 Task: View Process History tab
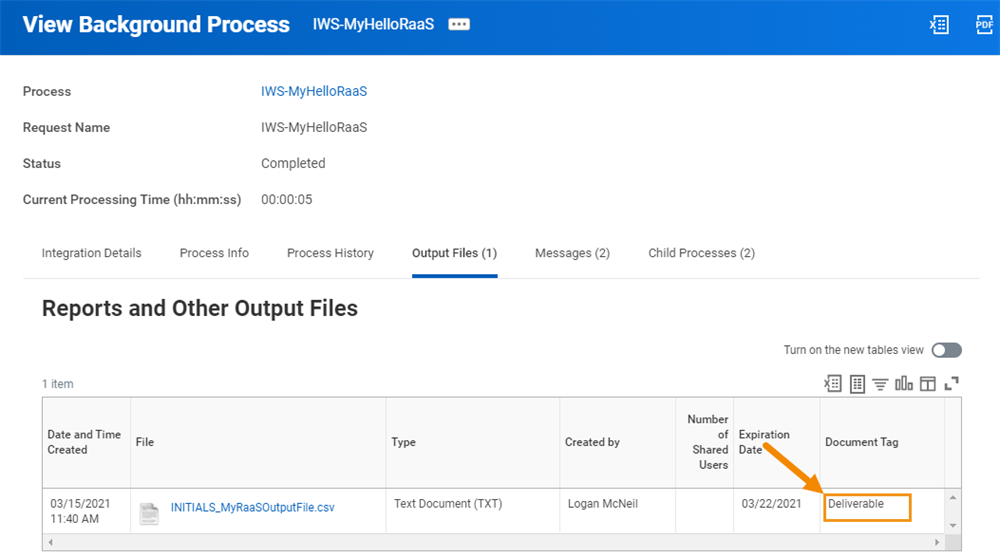point(330,253)
